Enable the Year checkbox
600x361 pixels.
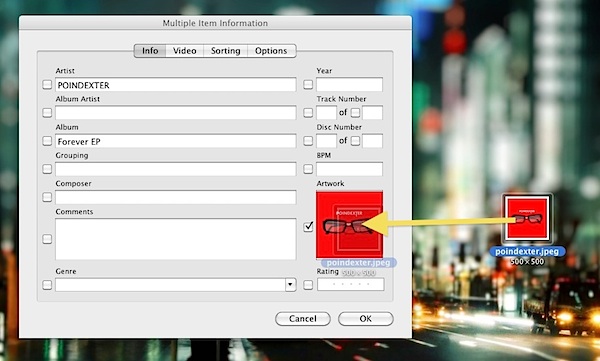(x=308, y=84)
